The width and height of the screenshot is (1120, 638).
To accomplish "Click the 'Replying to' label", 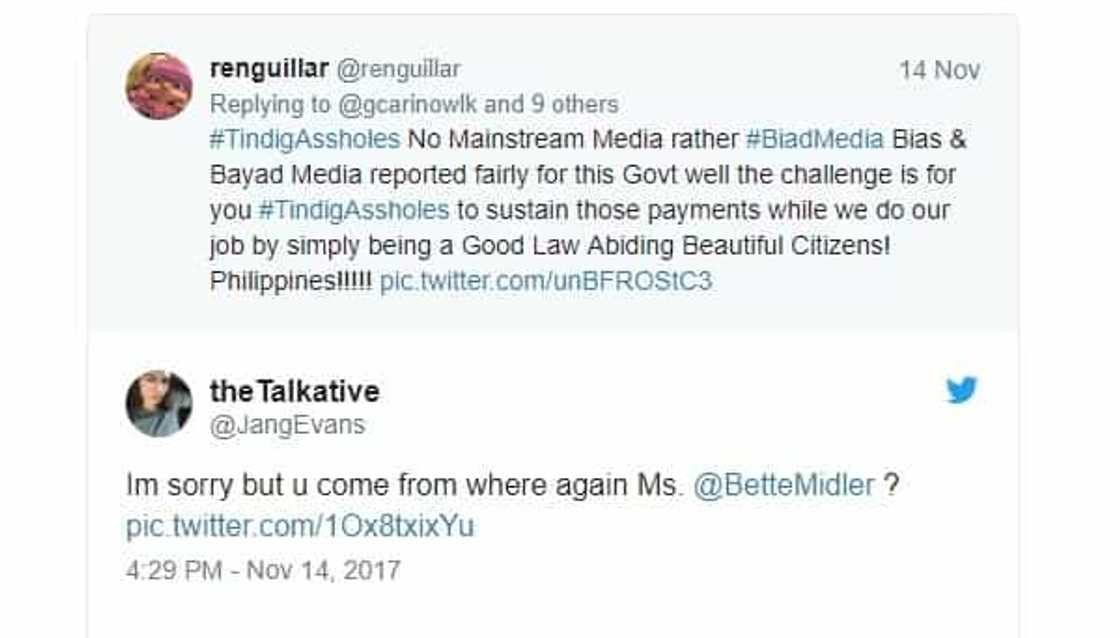I will 267,104.
